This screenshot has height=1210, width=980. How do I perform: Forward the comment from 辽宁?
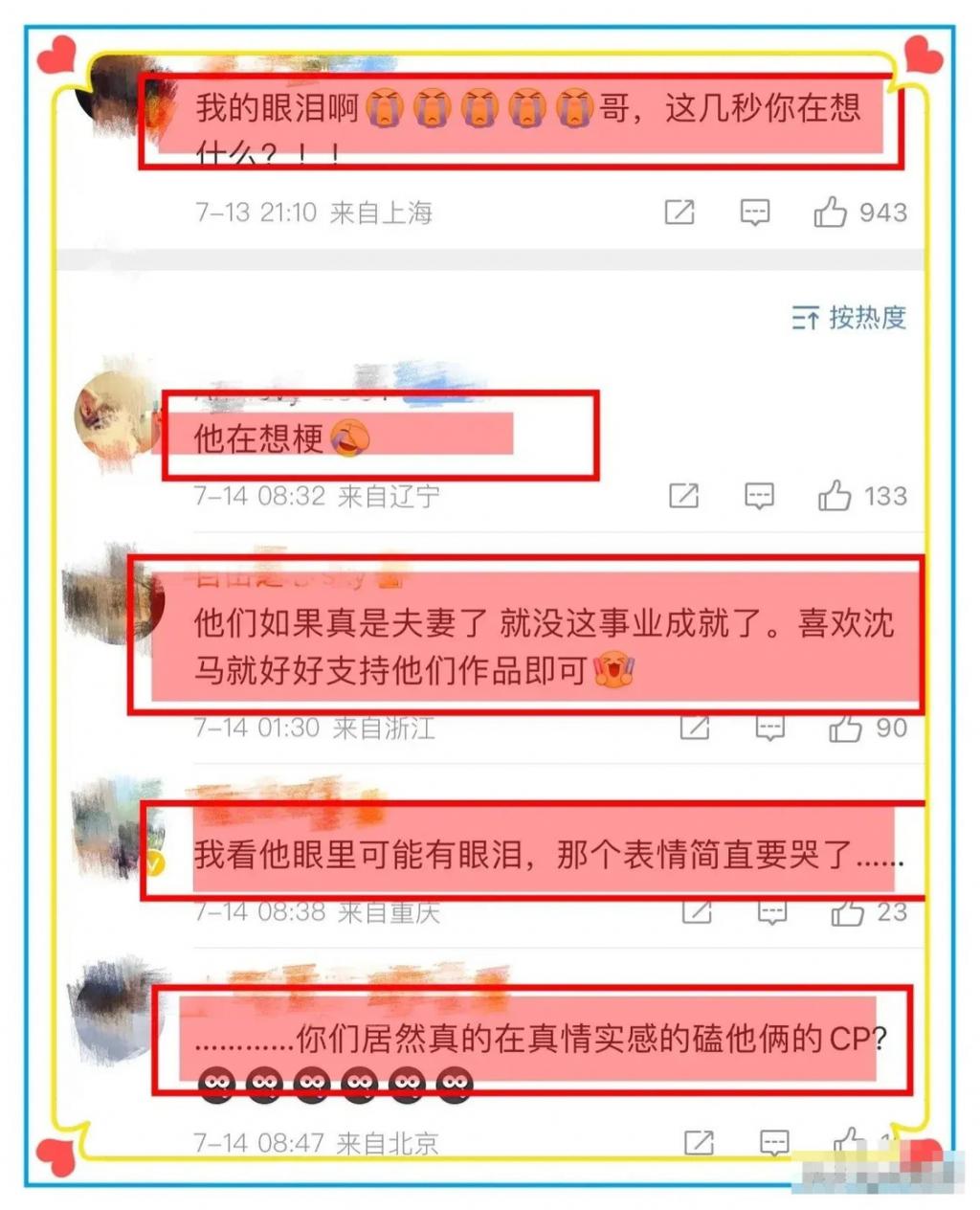(x=683, y=496)
